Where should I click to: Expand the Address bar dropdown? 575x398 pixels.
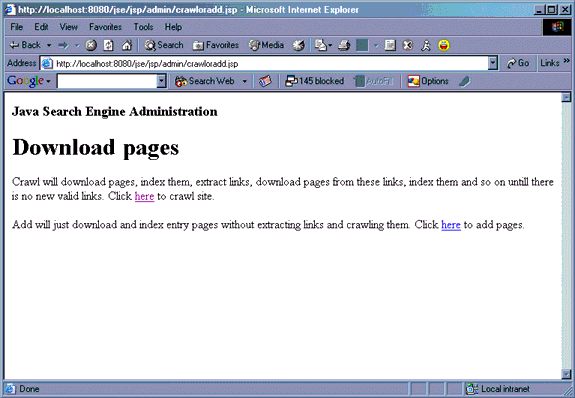pos(493,63)
